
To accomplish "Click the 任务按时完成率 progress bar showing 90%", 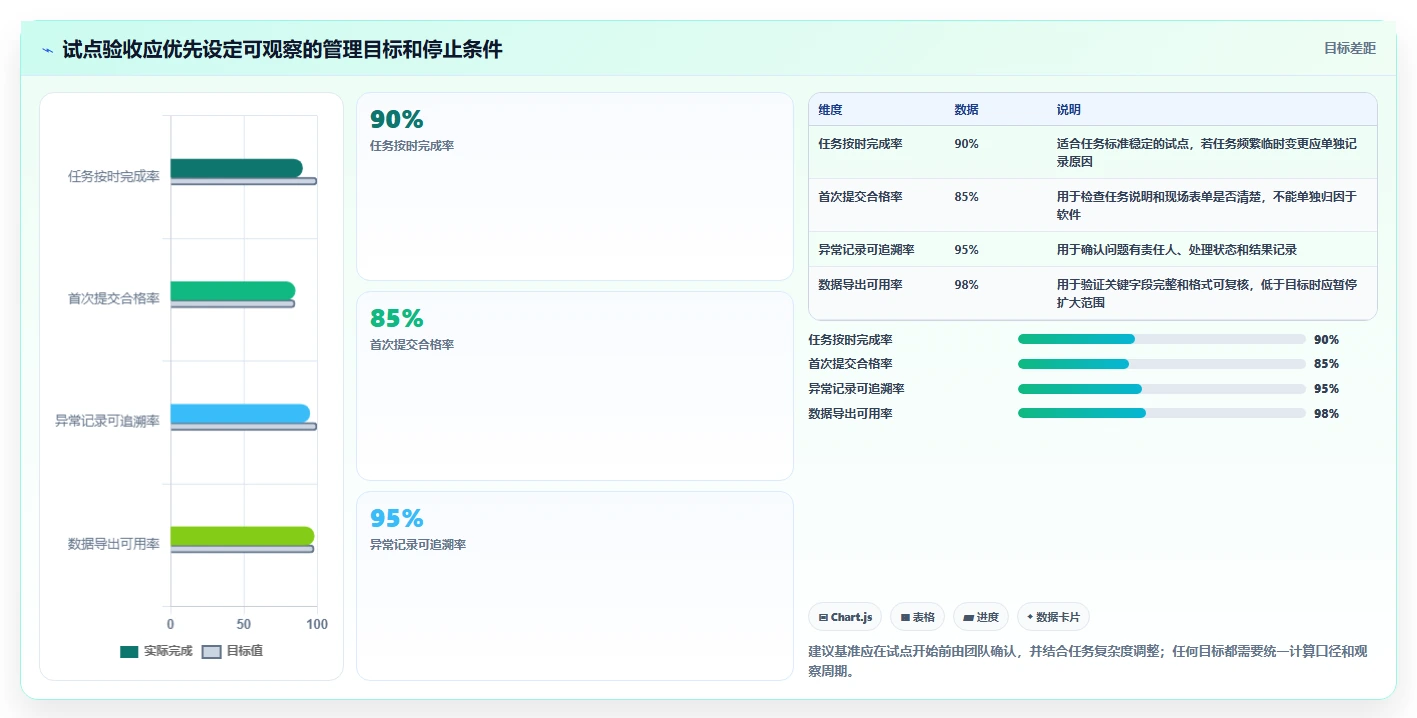I will 1162,339.
